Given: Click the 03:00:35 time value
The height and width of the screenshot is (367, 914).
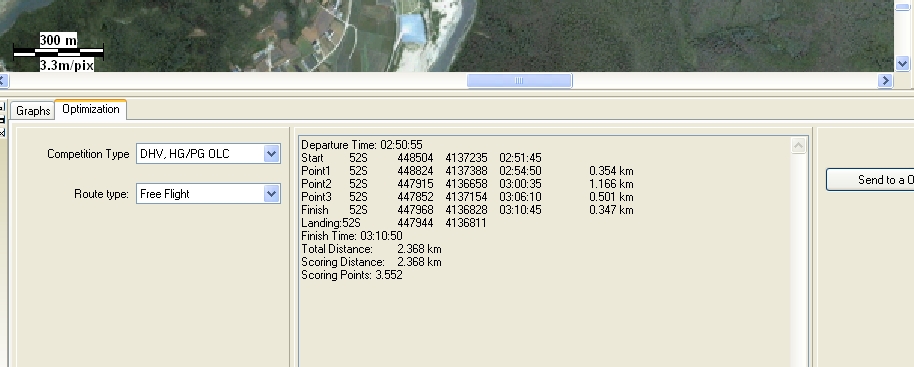Looking at the screenshot, I should tap(520, 184).
